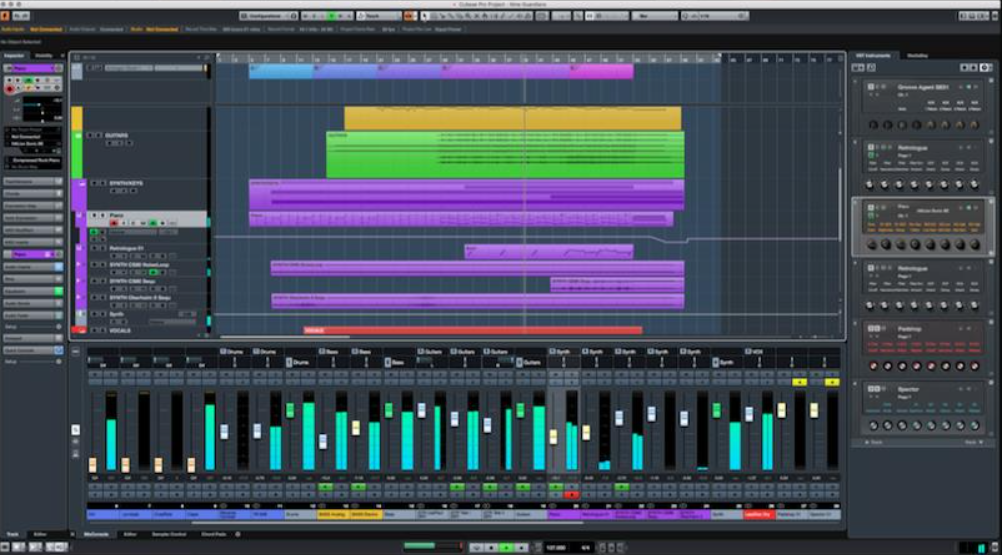Switch to the Inspector tab
This screenshot has width=1002, height=555.
pos(14,56)
